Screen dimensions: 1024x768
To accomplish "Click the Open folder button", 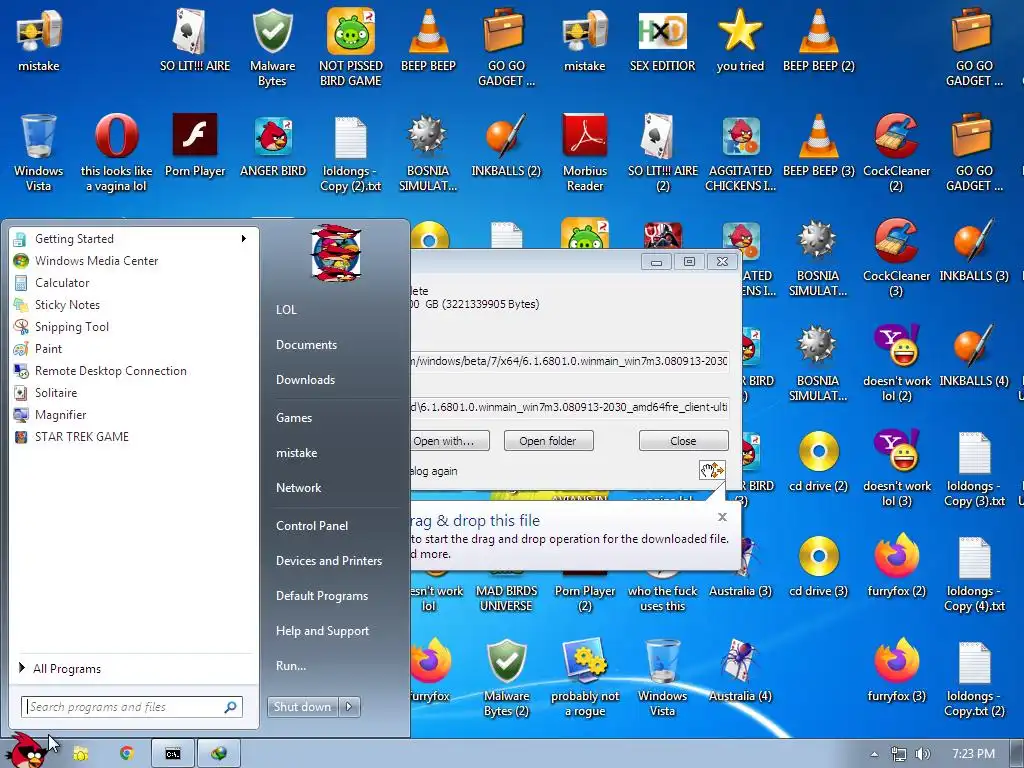I will coord(549,441).
